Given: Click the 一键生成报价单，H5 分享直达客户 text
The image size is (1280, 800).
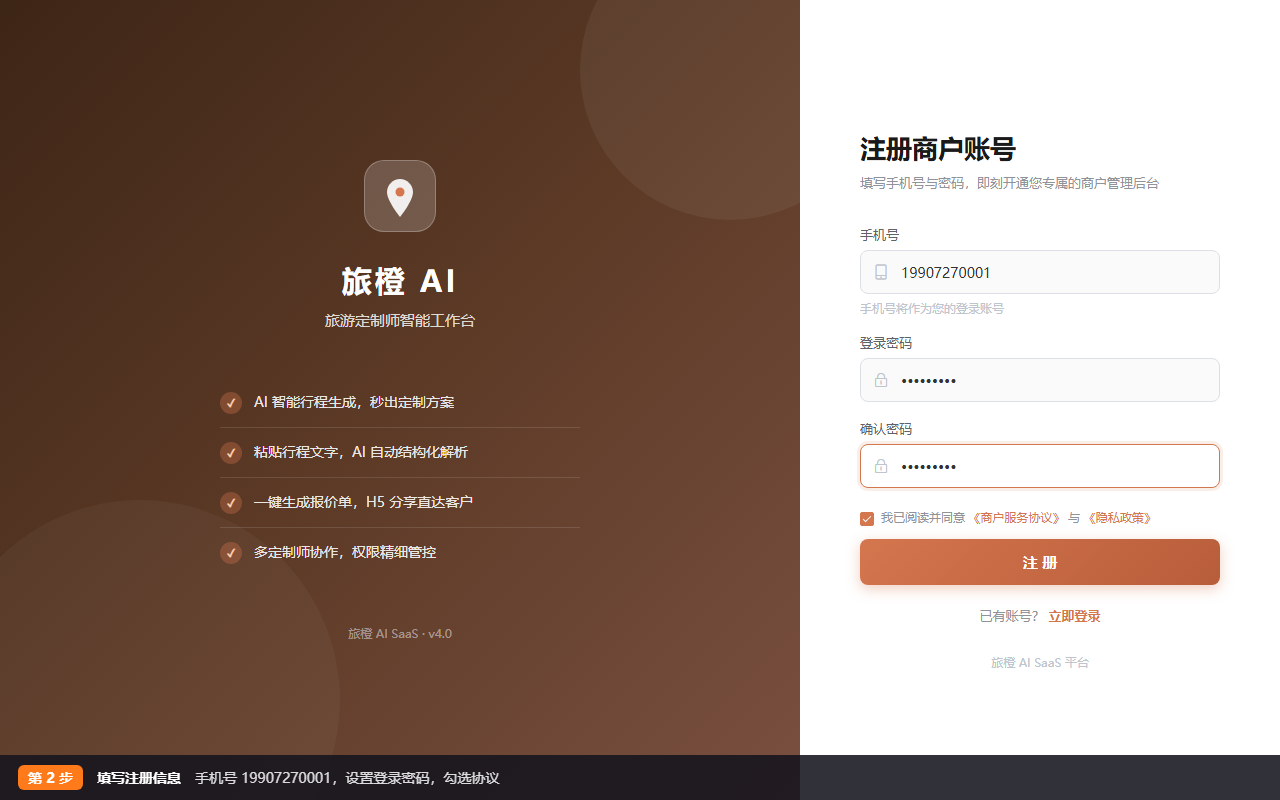Looking at the screenshot, I should coord(363,502).
